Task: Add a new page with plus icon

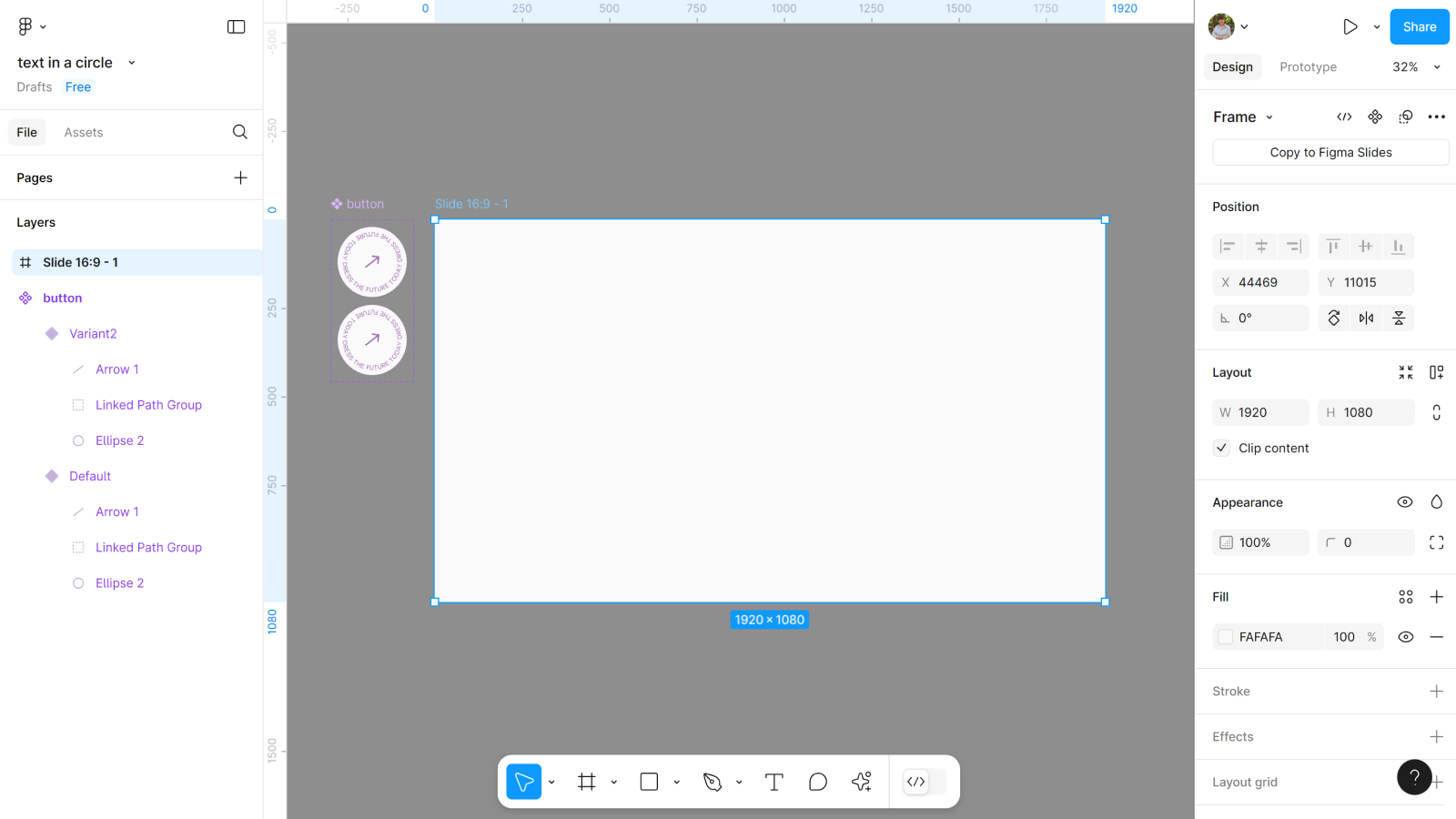Action: pyautogui.click(x=240, y=177)
